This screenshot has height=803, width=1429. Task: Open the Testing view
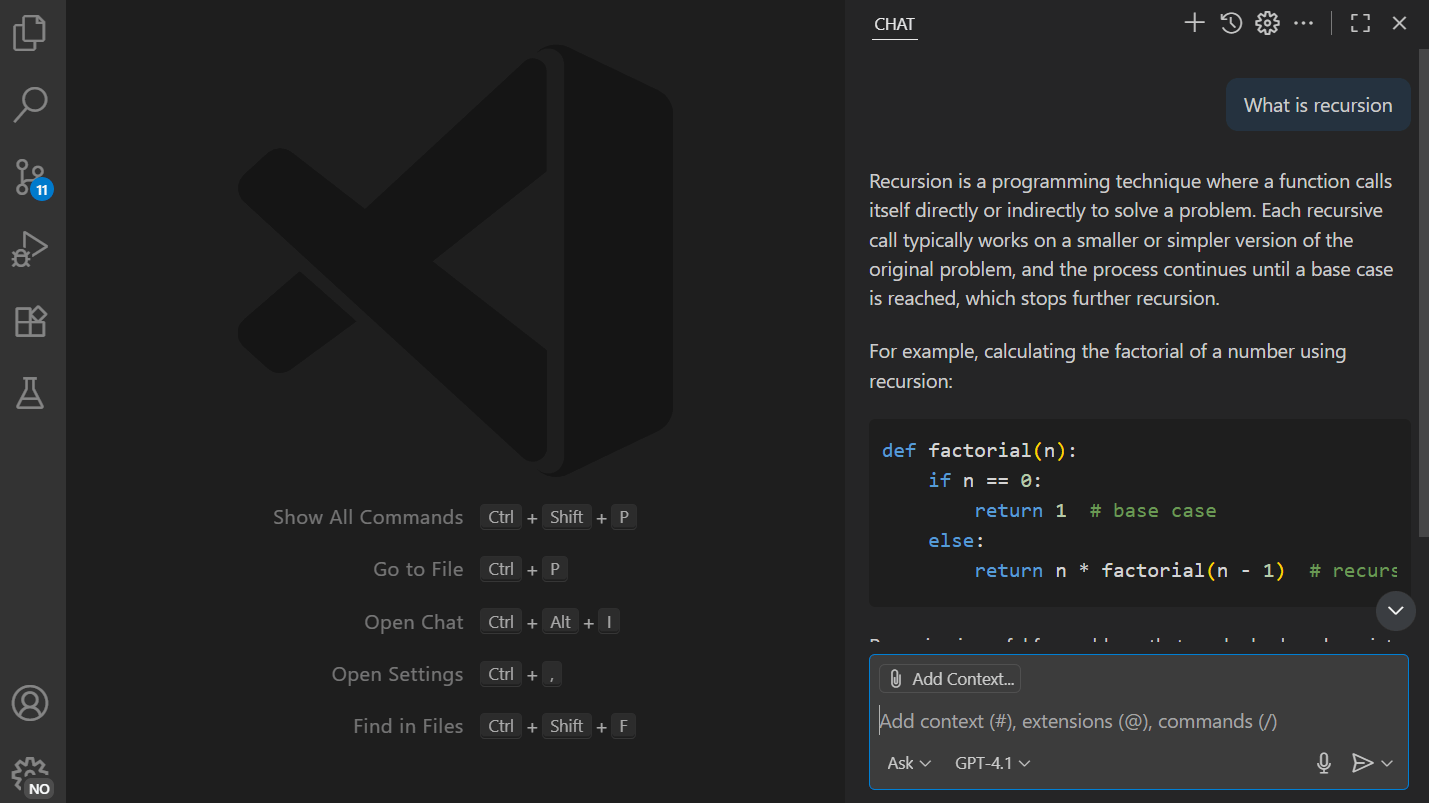tap(30, 392)
